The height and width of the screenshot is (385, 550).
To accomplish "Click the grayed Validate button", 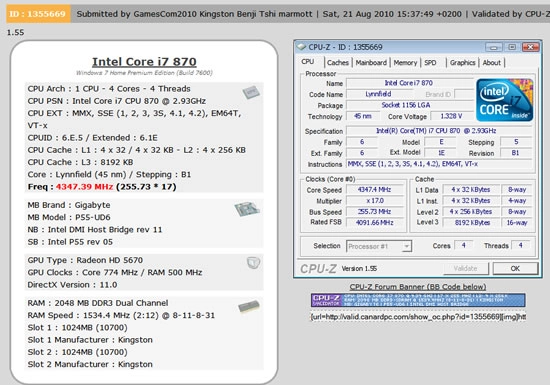I will [x=465, y=269].
